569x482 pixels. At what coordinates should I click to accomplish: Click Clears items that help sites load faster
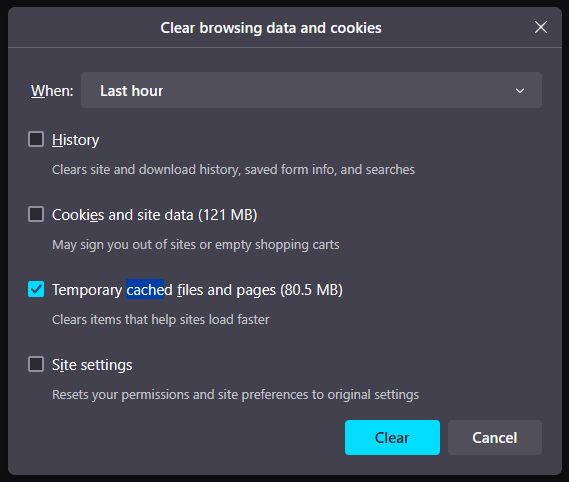click(161, 320)
